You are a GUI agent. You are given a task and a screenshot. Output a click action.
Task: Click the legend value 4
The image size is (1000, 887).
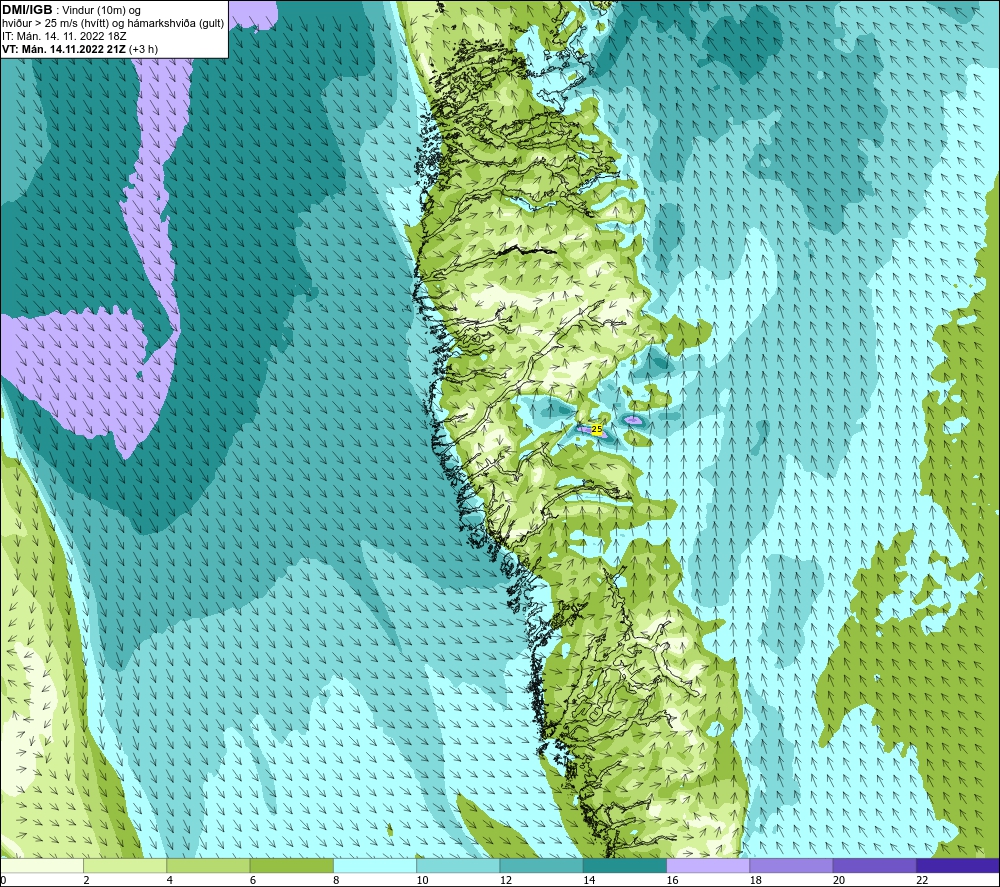[170, 880]
